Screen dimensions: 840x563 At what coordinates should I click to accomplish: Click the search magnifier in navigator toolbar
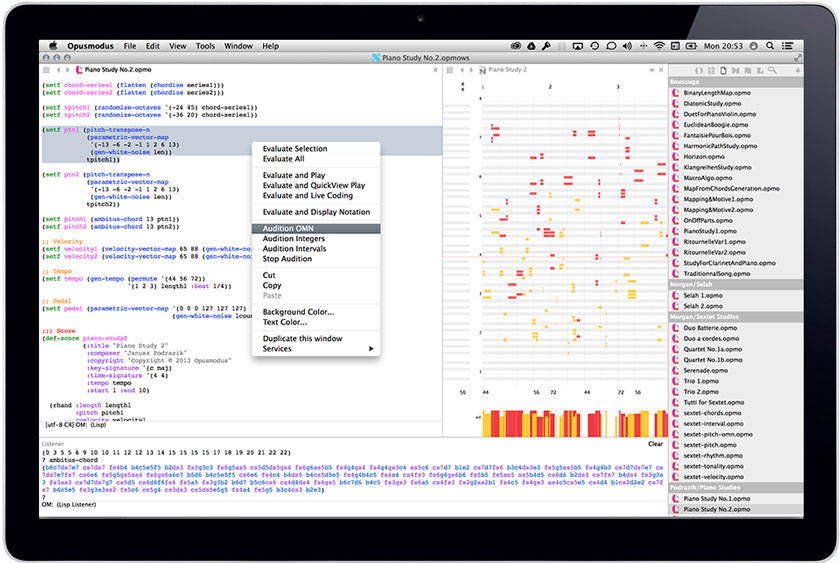(772, 71)
